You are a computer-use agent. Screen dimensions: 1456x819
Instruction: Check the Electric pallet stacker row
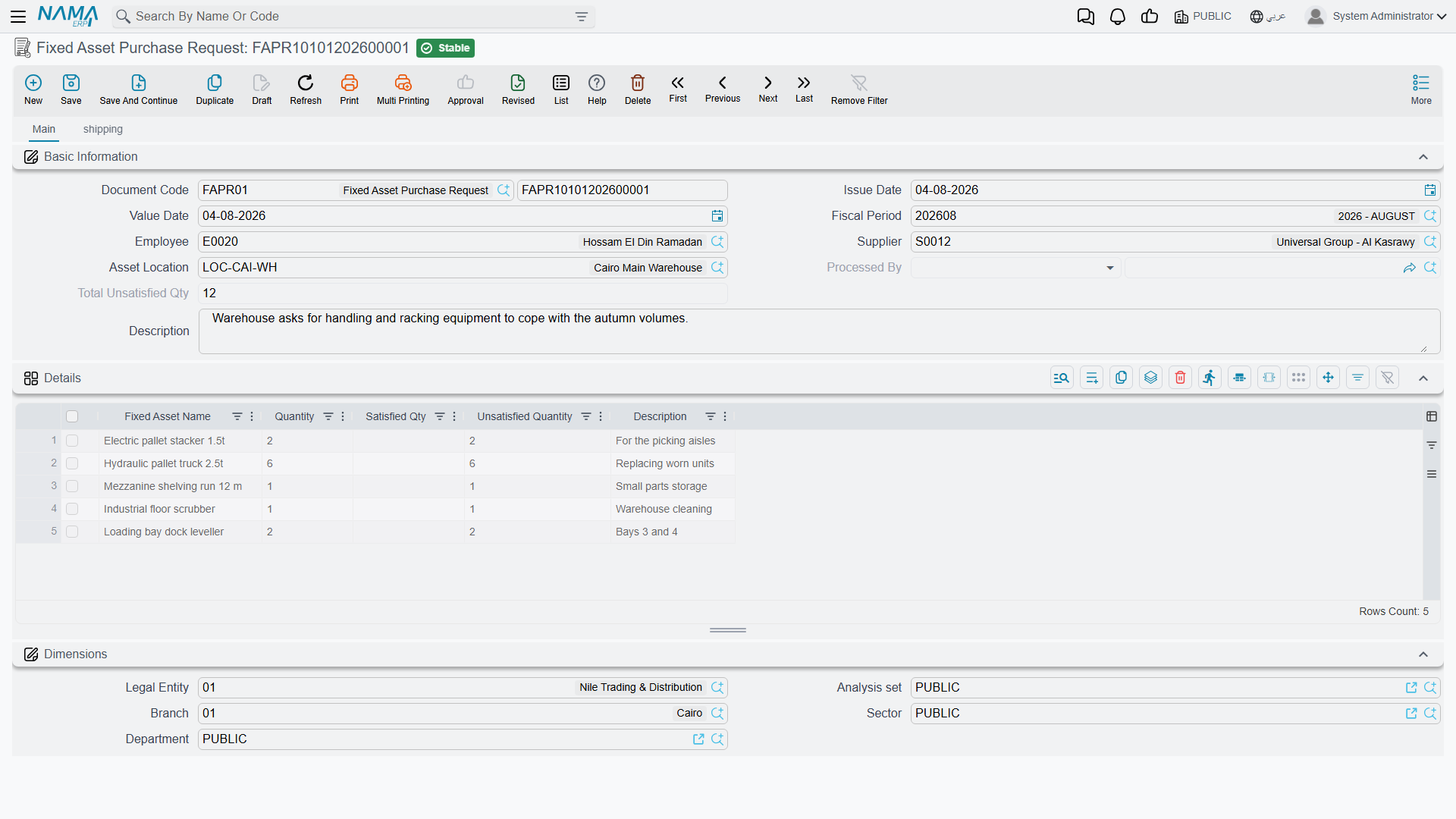(72, 441)
